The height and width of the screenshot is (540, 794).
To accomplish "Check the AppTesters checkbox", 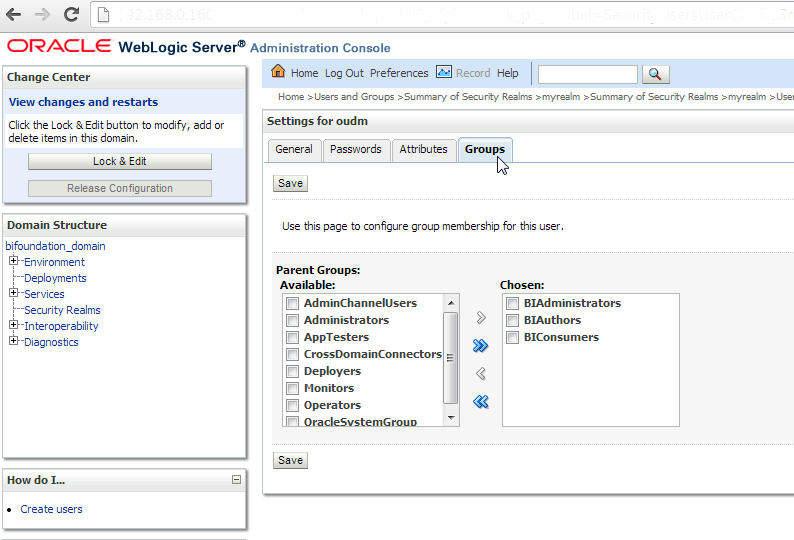I will 292,337.
